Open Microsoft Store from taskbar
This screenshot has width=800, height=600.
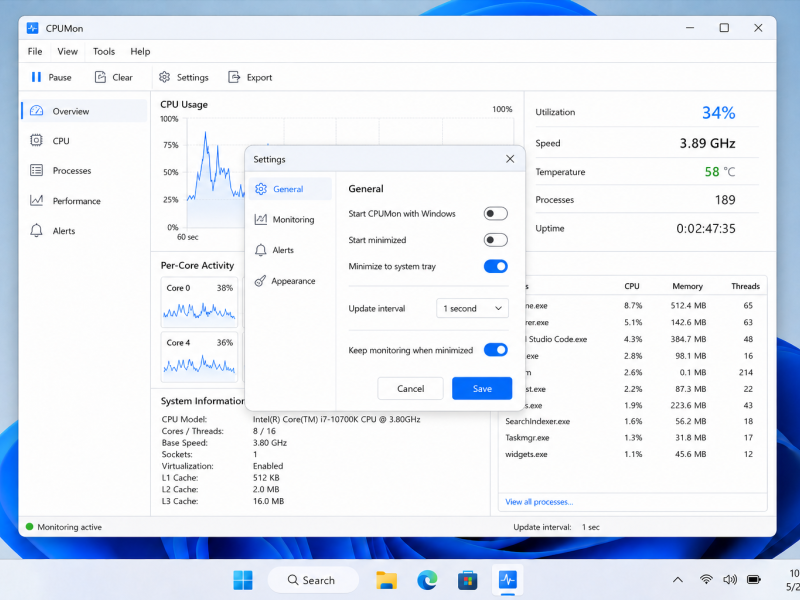point(467,580)
